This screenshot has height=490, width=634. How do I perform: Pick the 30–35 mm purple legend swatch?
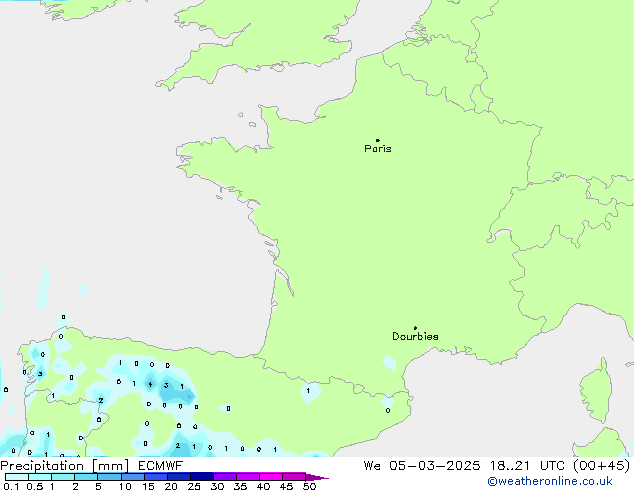click(x=225, y=477)
